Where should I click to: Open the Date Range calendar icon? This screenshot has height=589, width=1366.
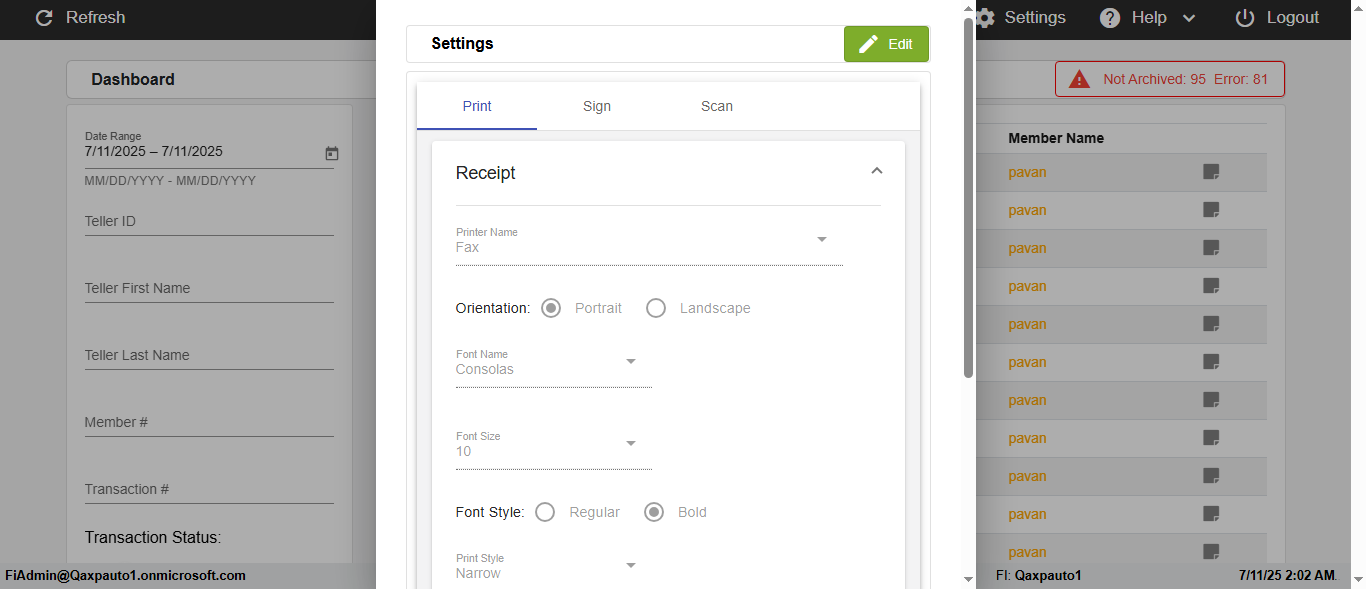(x=332, y=153)
